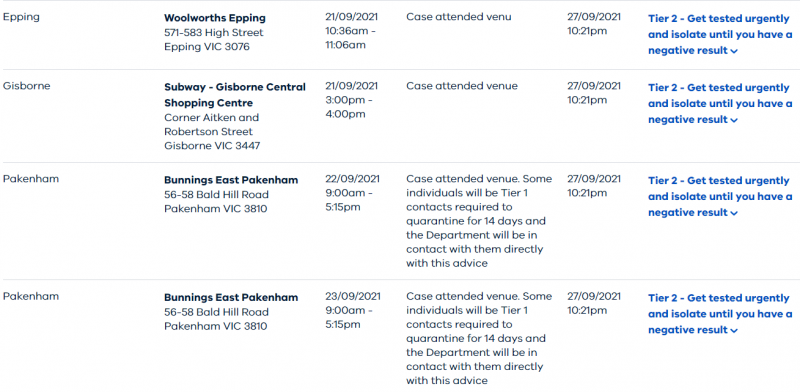The height and width of the screenshot is (392, 800).
Task: Select the 571-583 High Street address text
Action: [214, 33]
